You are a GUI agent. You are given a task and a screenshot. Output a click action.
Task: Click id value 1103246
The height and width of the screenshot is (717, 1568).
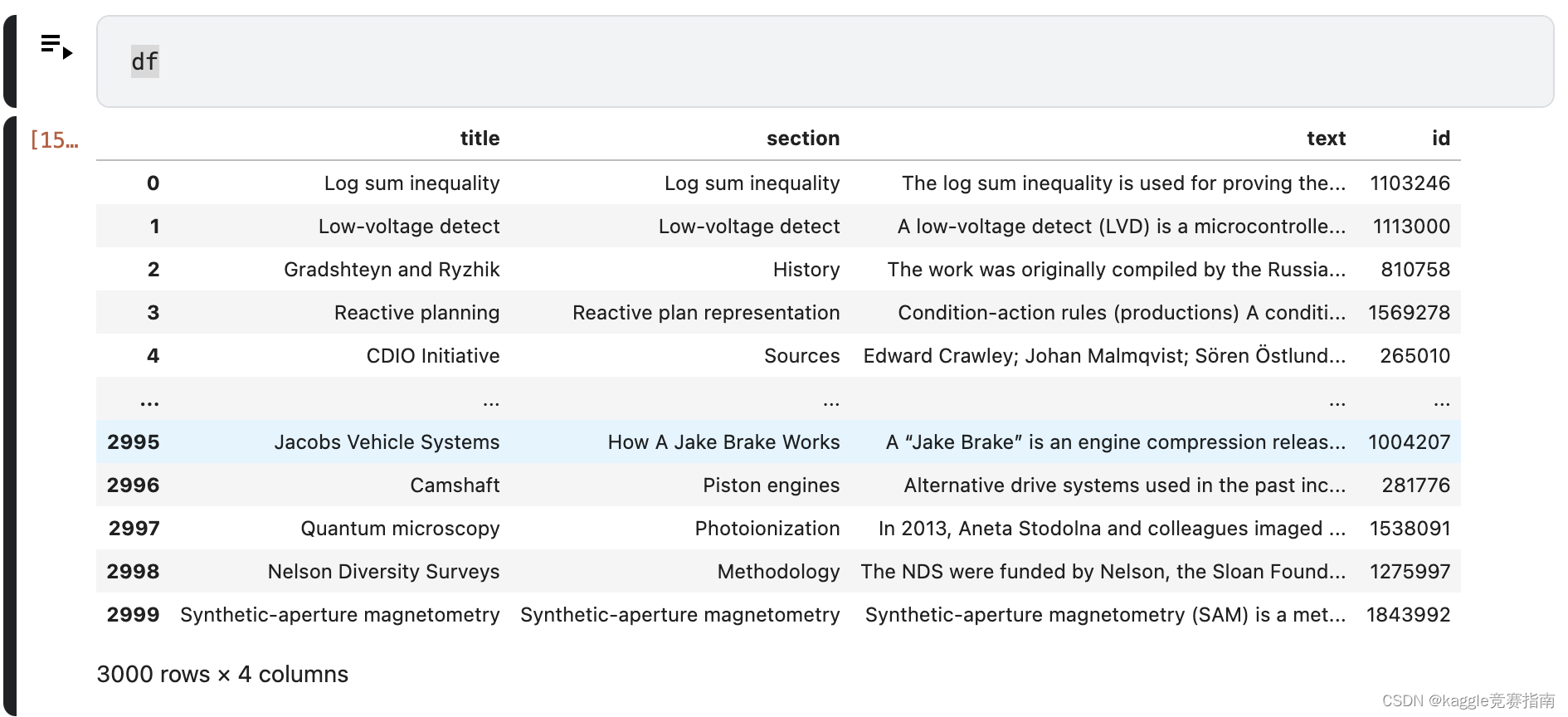[x=1410, y=183]
